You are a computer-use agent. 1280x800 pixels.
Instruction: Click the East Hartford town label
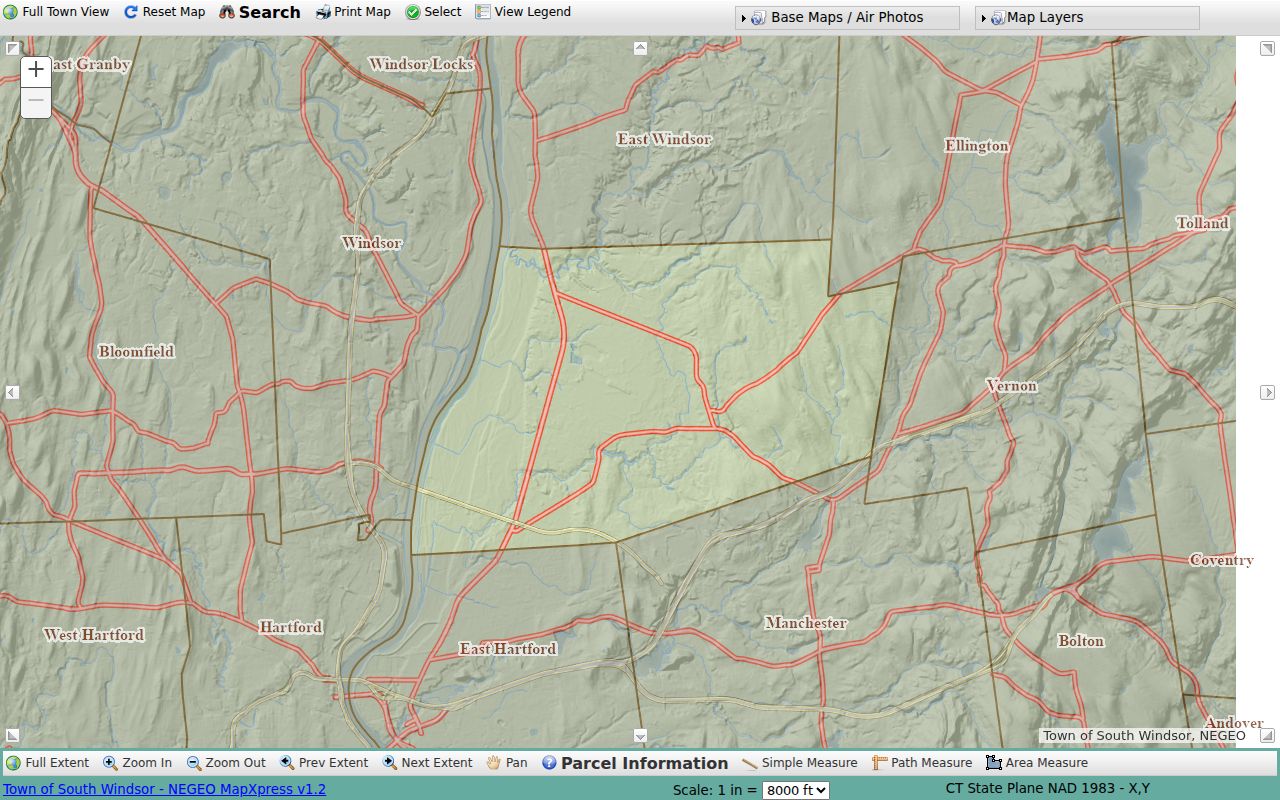click(x=508, y=648)
